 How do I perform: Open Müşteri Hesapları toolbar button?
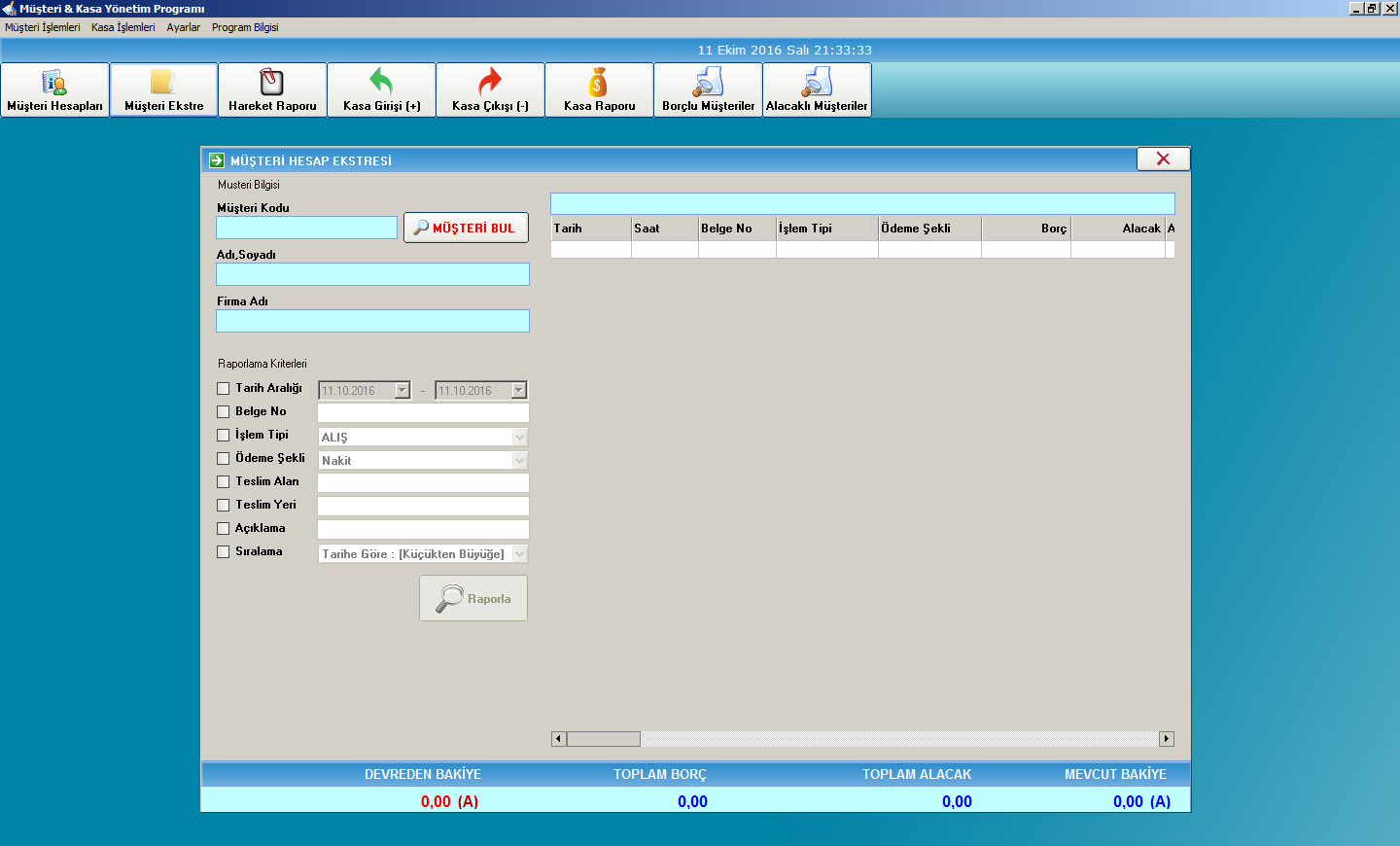[54, 89]
